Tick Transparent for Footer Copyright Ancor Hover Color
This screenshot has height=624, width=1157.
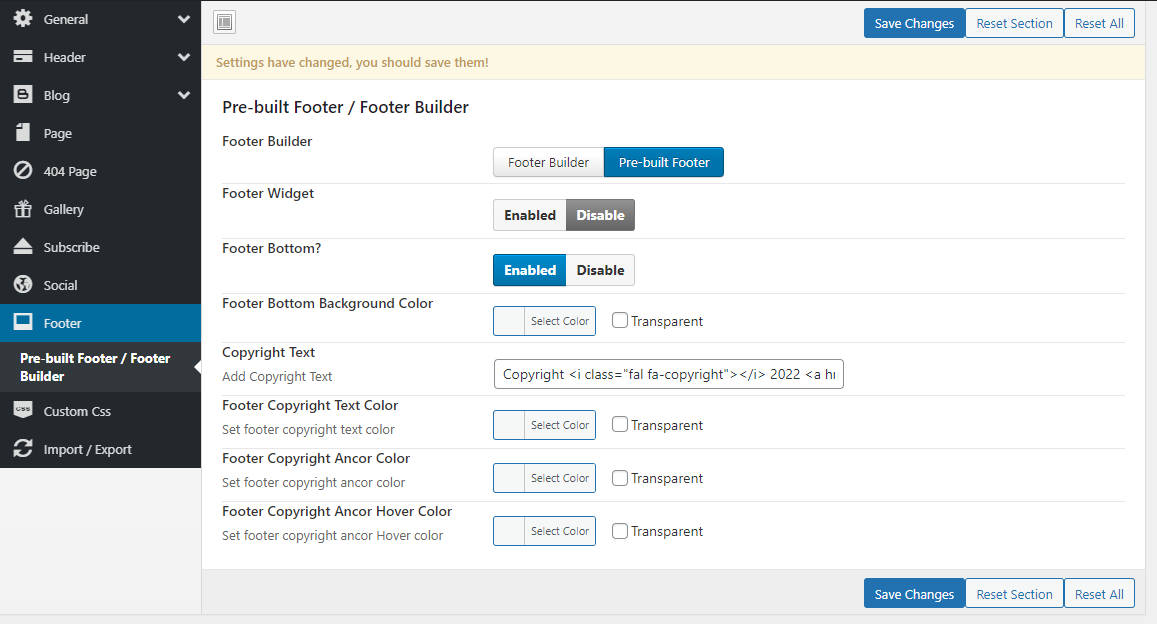coord(620,531)
